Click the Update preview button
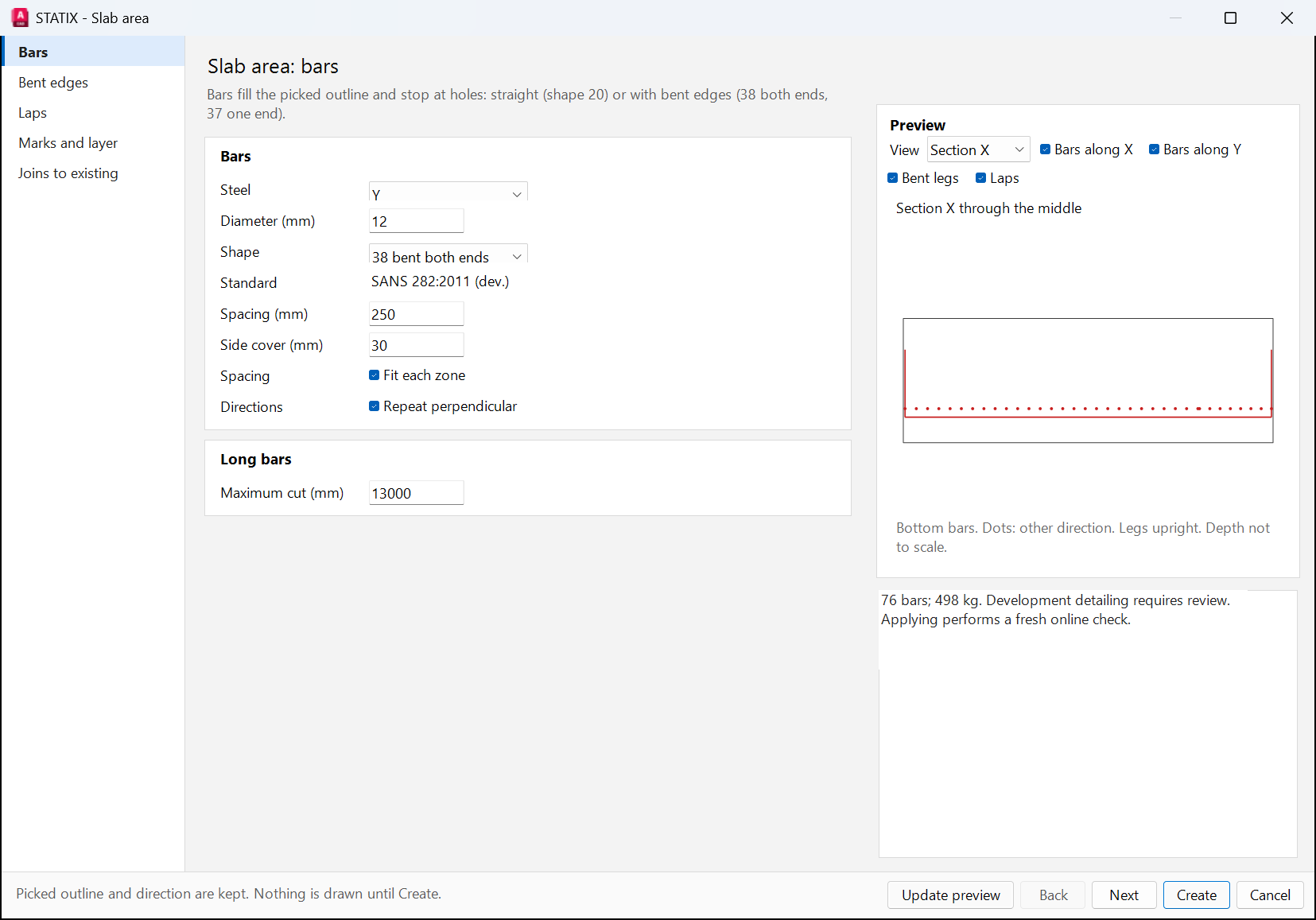1316x920 pixels. pyautogui.click(x=950, y=895)
